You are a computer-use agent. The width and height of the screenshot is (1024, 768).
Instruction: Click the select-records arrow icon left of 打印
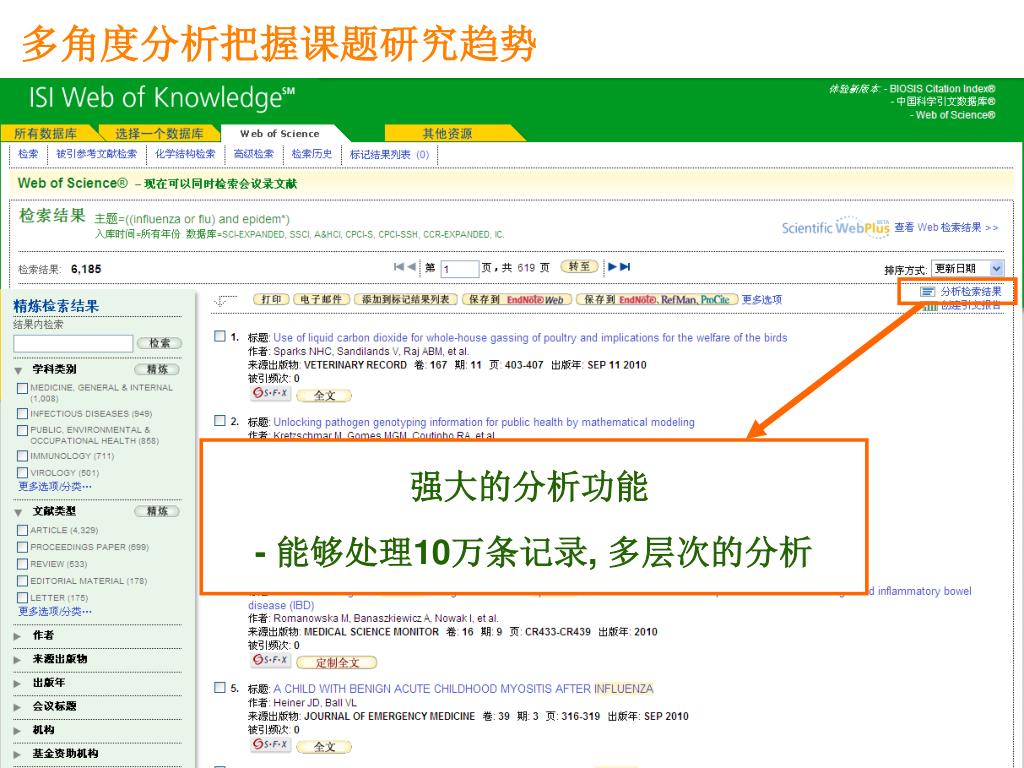tap(225, 300)
